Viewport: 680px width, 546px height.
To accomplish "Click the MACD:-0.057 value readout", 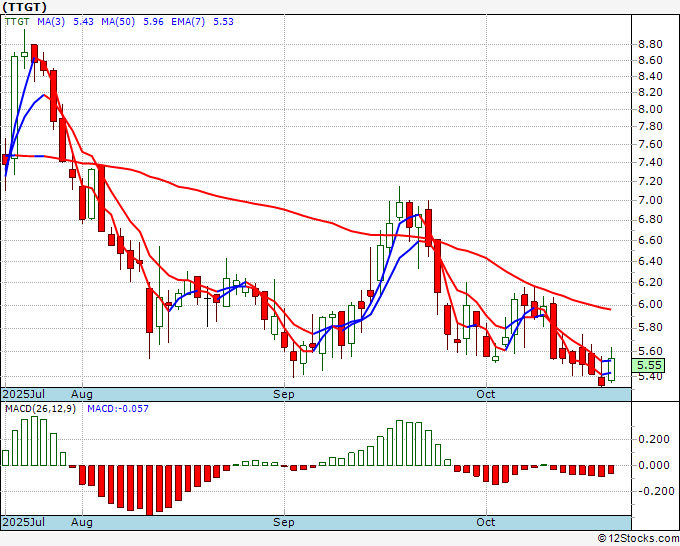I will [118, 409].
